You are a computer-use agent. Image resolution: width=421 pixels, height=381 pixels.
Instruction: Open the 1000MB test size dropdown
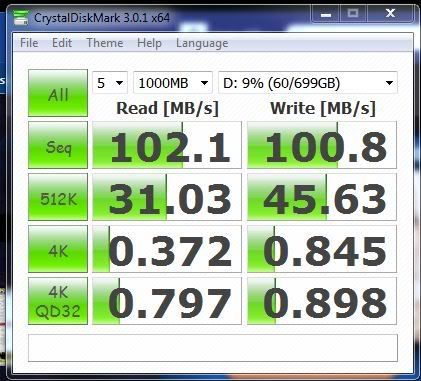[x=173, y=83]
